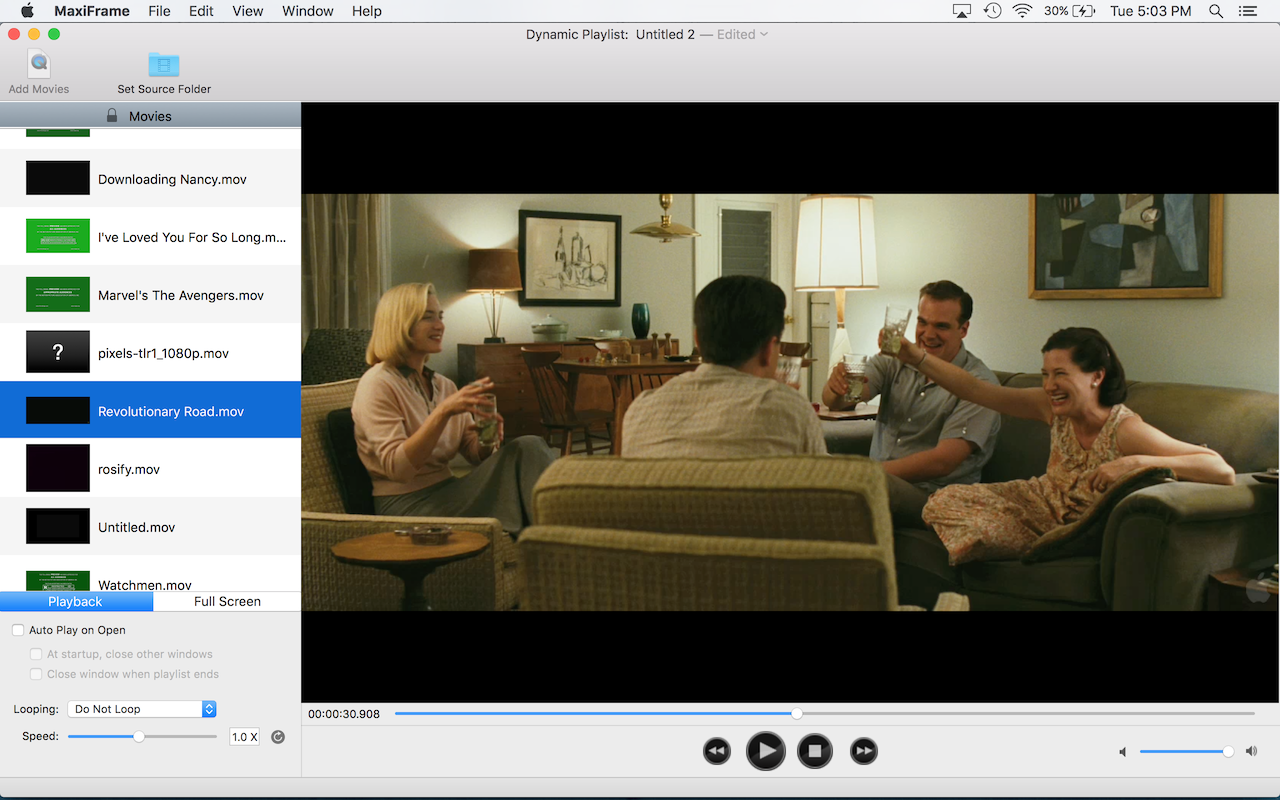Expand document title dropdown chevron next to Edited

(764, 34)
